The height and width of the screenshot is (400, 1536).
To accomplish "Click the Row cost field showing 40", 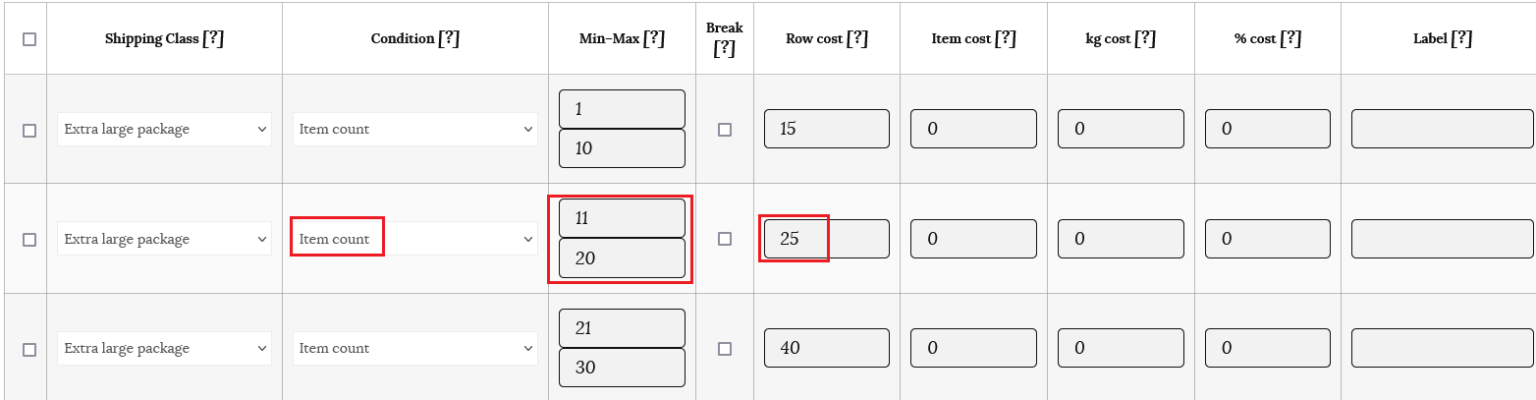I will click(826, 349).
